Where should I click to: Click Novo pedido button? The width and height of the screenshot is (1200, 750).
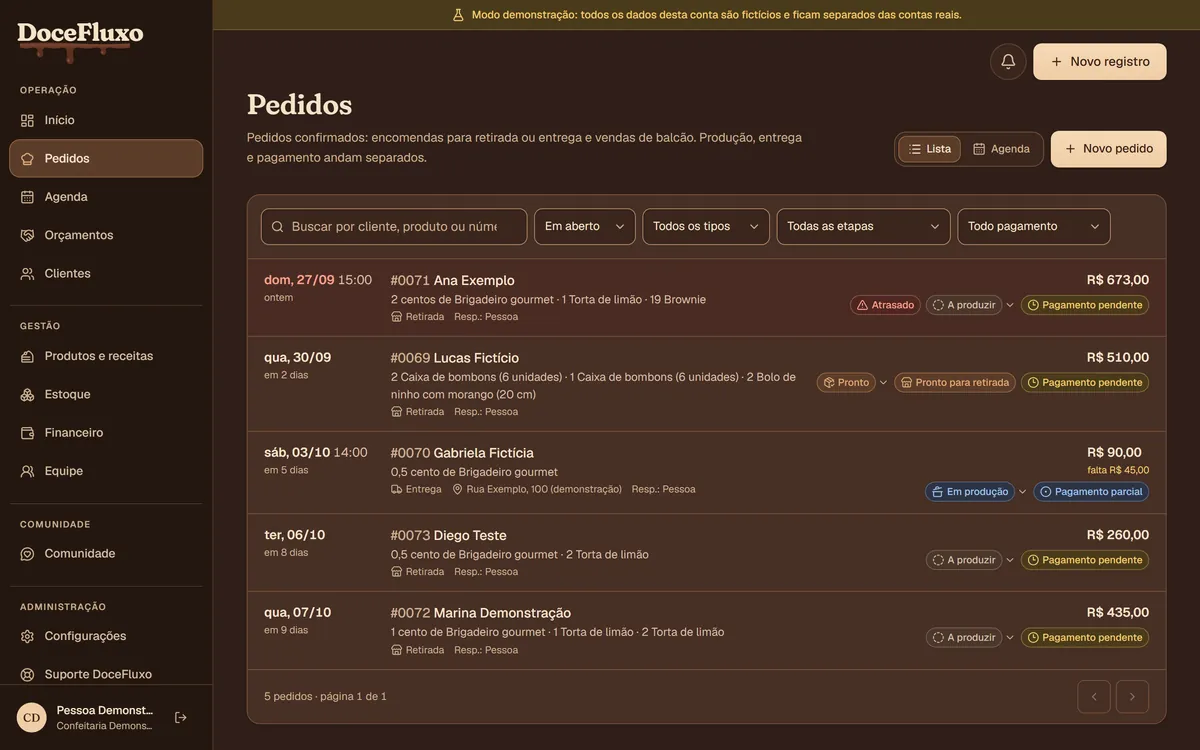point(1109,149)
